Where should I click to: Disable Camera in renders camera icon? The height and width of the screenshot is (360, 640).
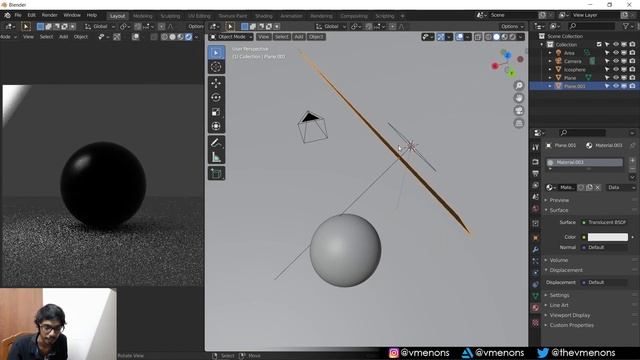632,61
